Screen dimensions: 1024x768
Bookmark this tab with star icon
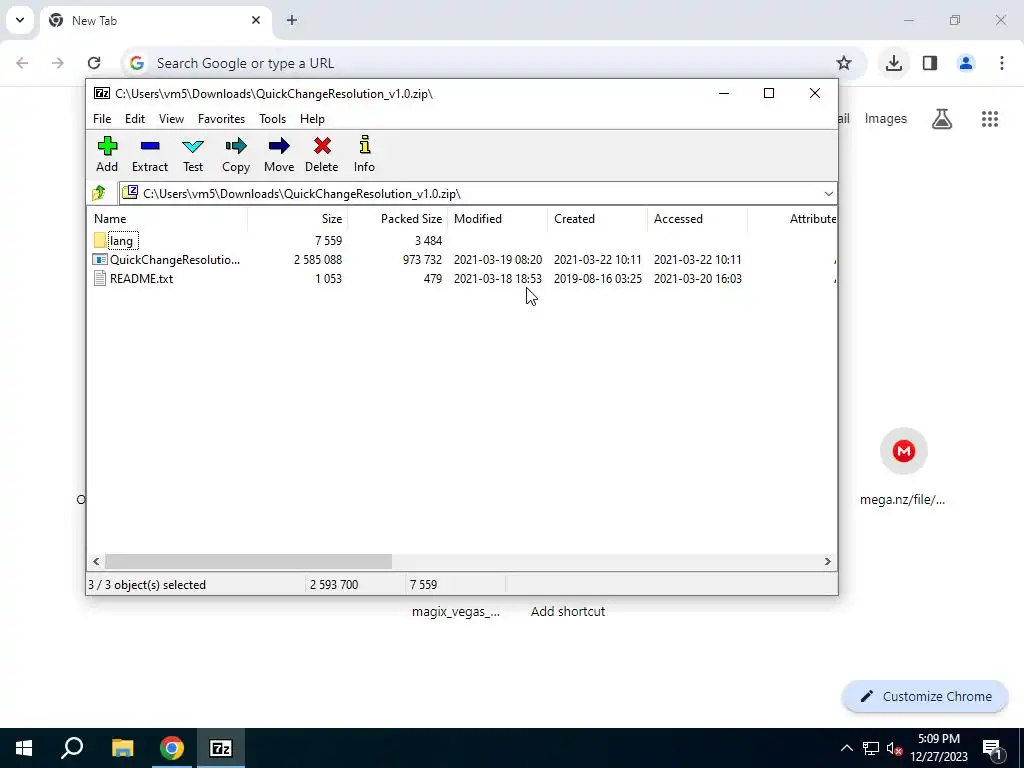pos(844,63)
